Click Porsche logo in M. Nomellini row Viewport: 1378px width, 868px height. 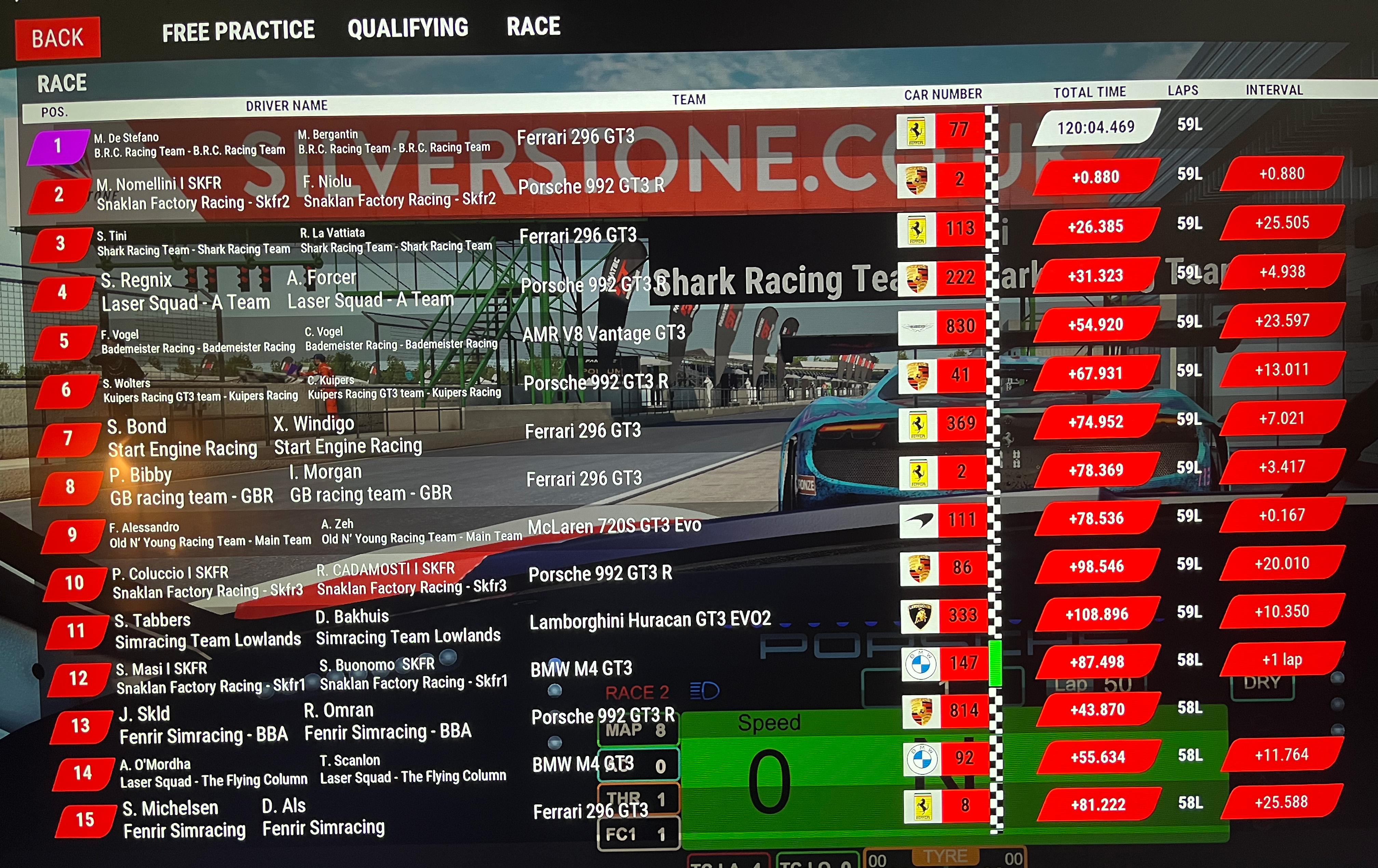(x=916, y=181)
